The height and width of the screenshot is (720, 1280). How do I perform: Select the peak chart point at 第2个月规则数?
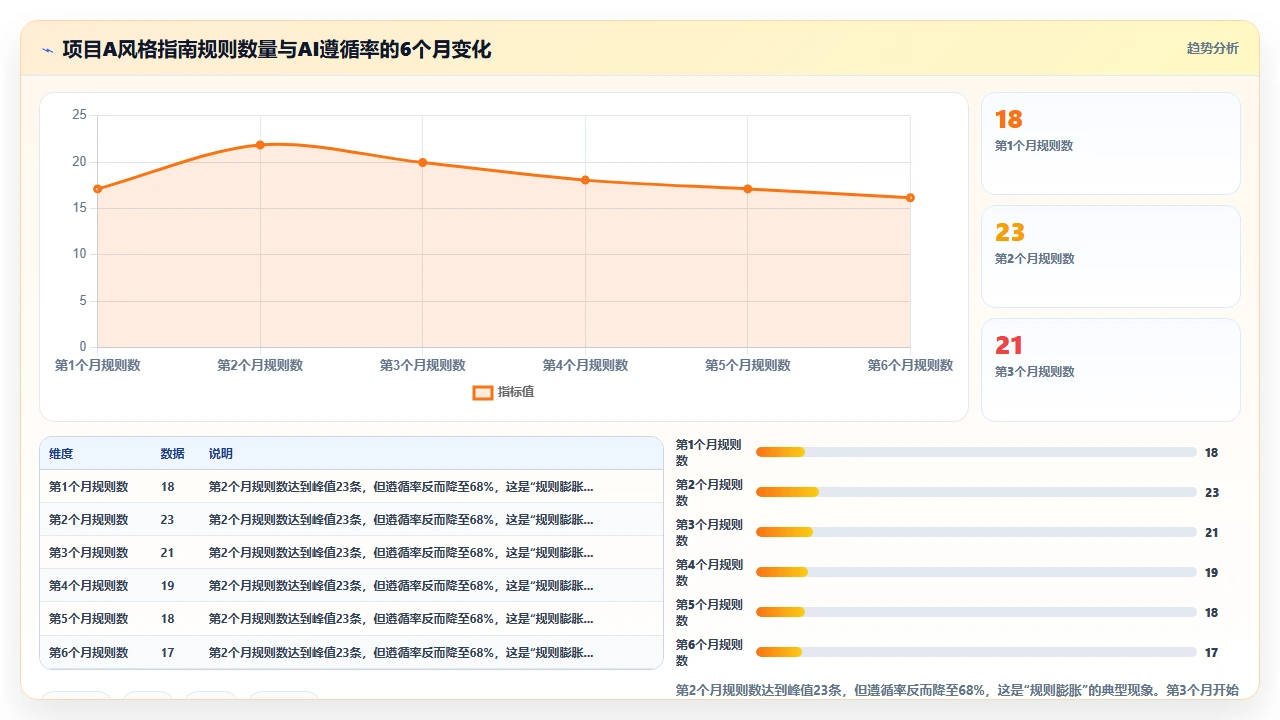(x=260, y=145)
